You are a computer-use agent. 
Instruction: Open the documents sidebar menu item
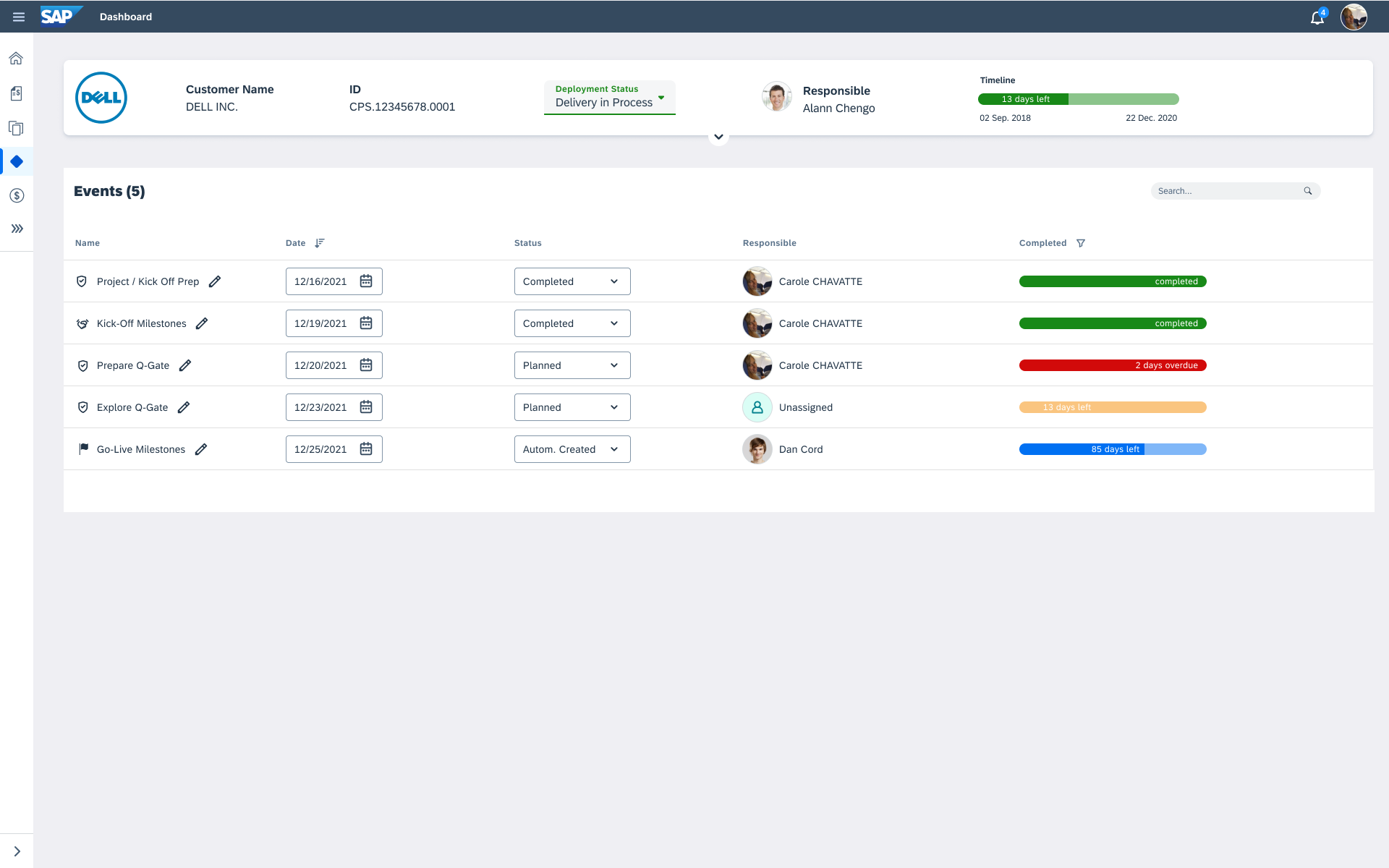point(16,128)
